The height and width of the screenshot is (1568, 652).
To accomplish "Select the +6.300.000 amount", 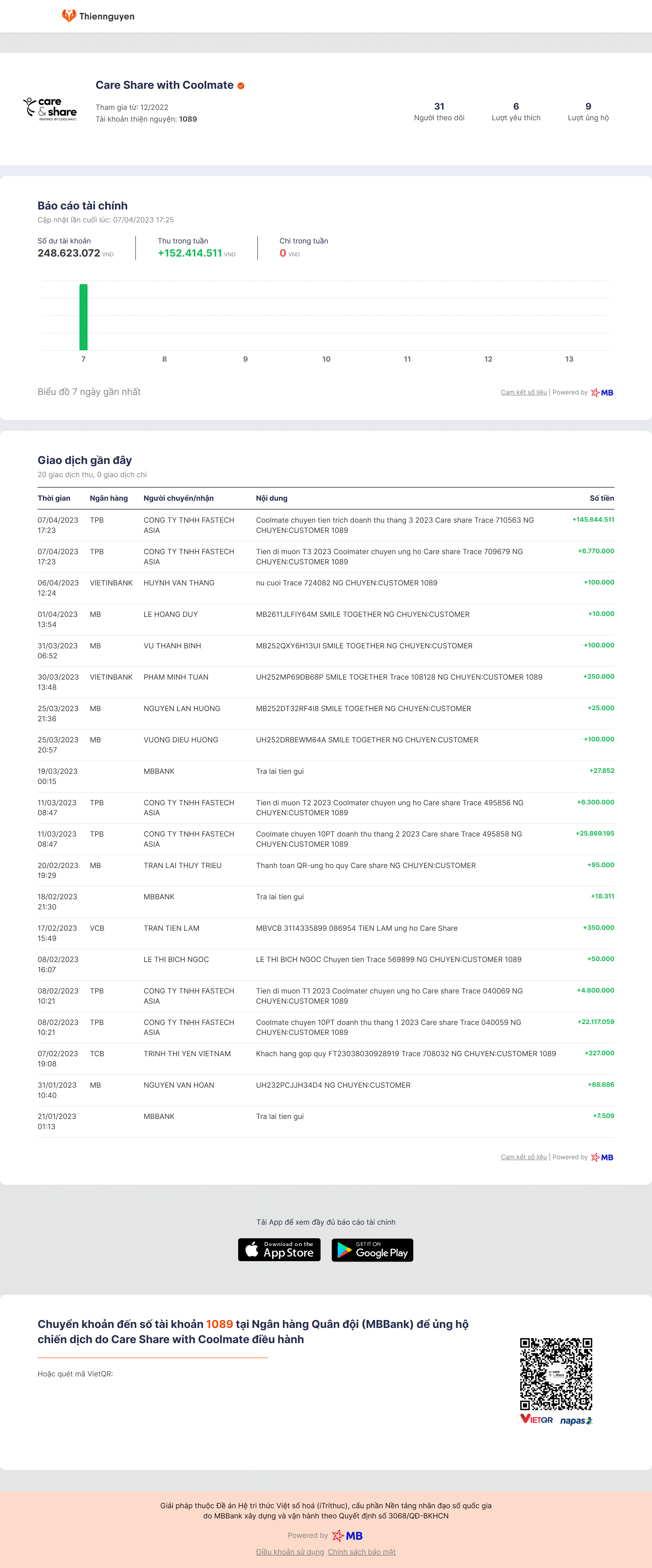I will pos(595,802).
